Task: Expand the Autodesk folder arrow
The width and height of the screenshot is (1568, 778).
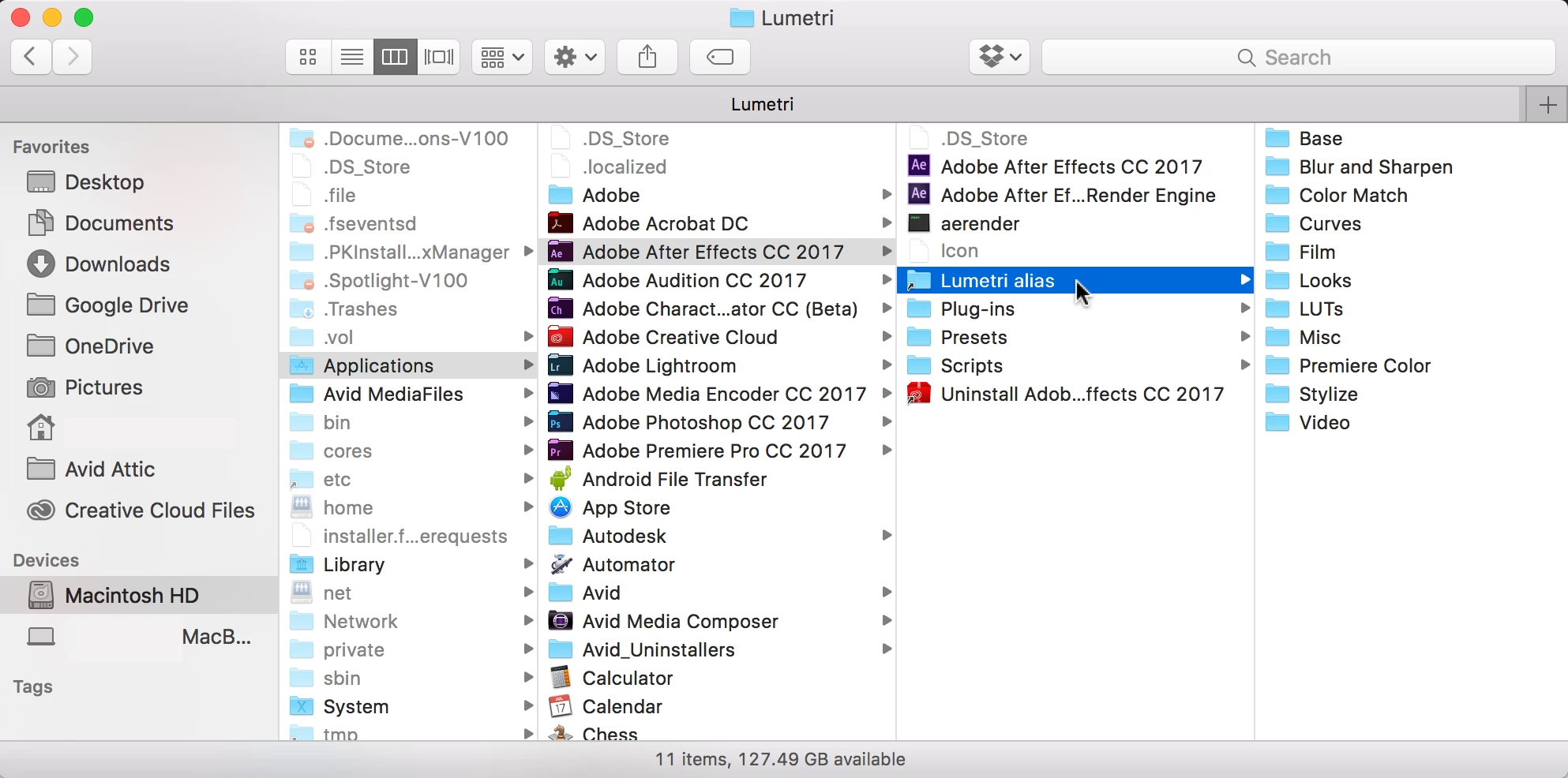Action: coord(886,536)
